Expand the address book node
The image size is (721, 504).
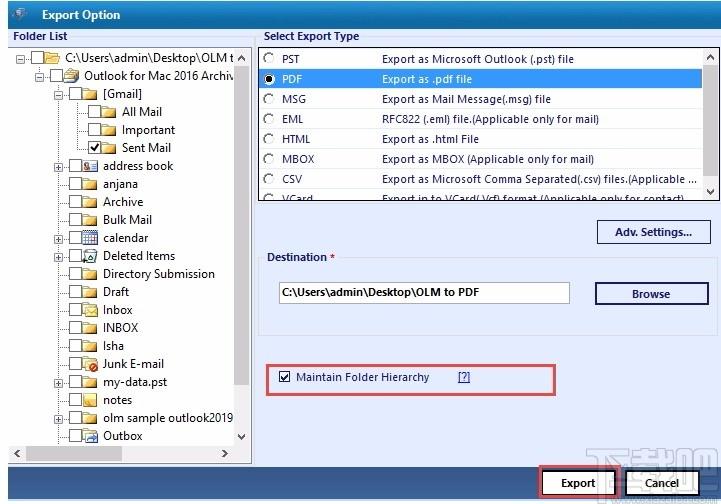58,167
